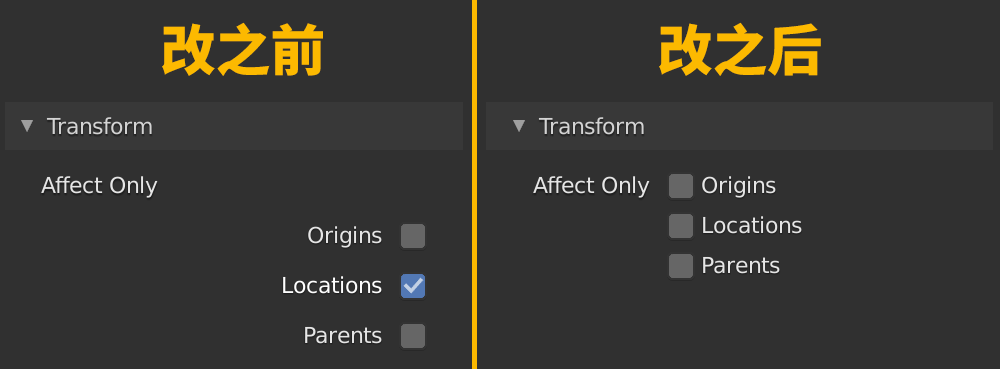Image resolution: width=1000 pixels, height=369 pixels.
Task: Click the Origins label under 改之后
Action: [x=739, y=186]
